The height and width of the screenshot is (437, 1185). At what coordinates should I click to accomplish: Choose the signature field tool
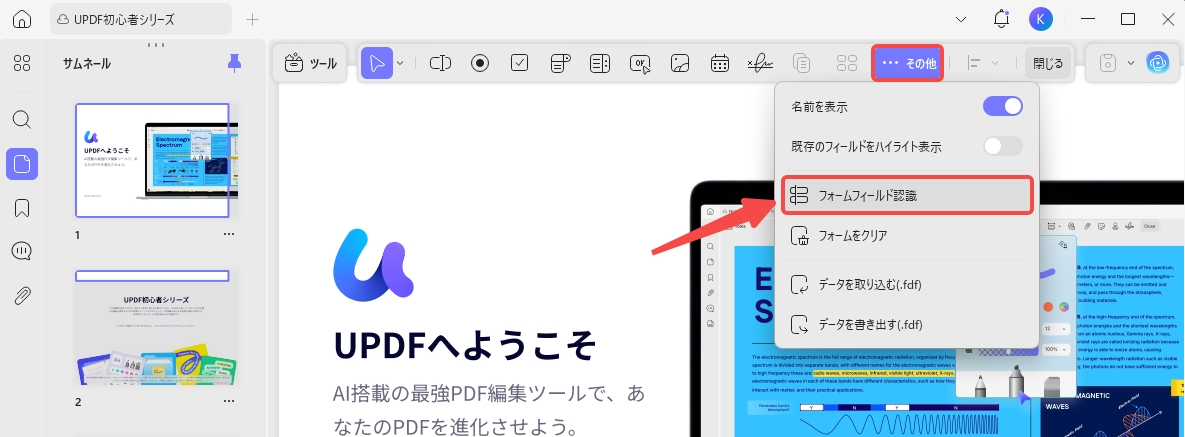760,64
